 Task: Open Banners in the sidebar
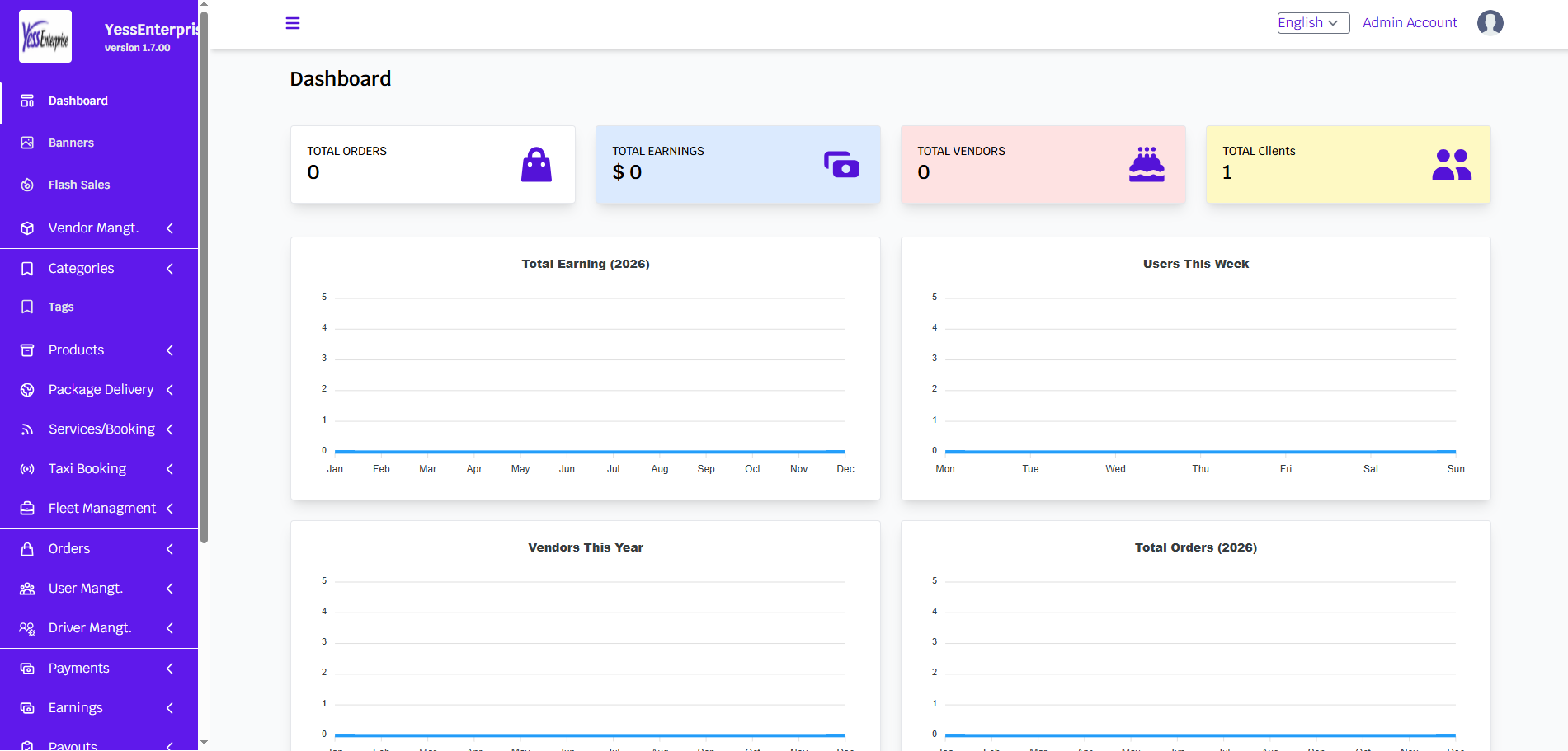pos(71,143)
